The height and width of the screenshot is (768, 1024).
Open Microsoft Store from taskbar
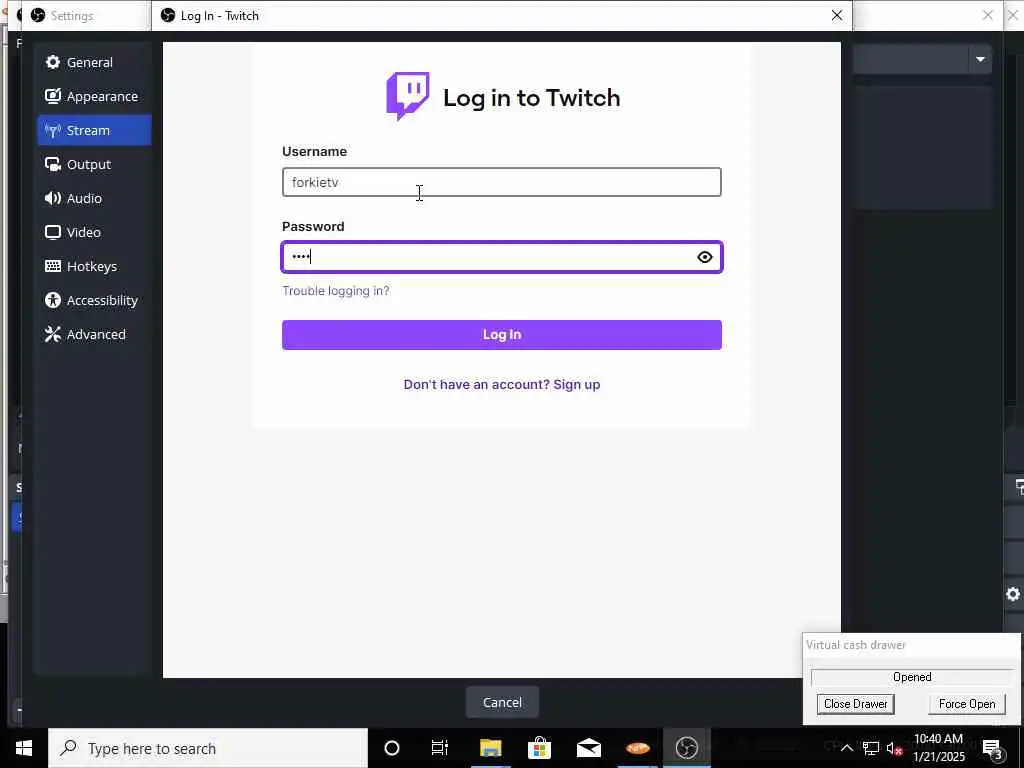539,748
